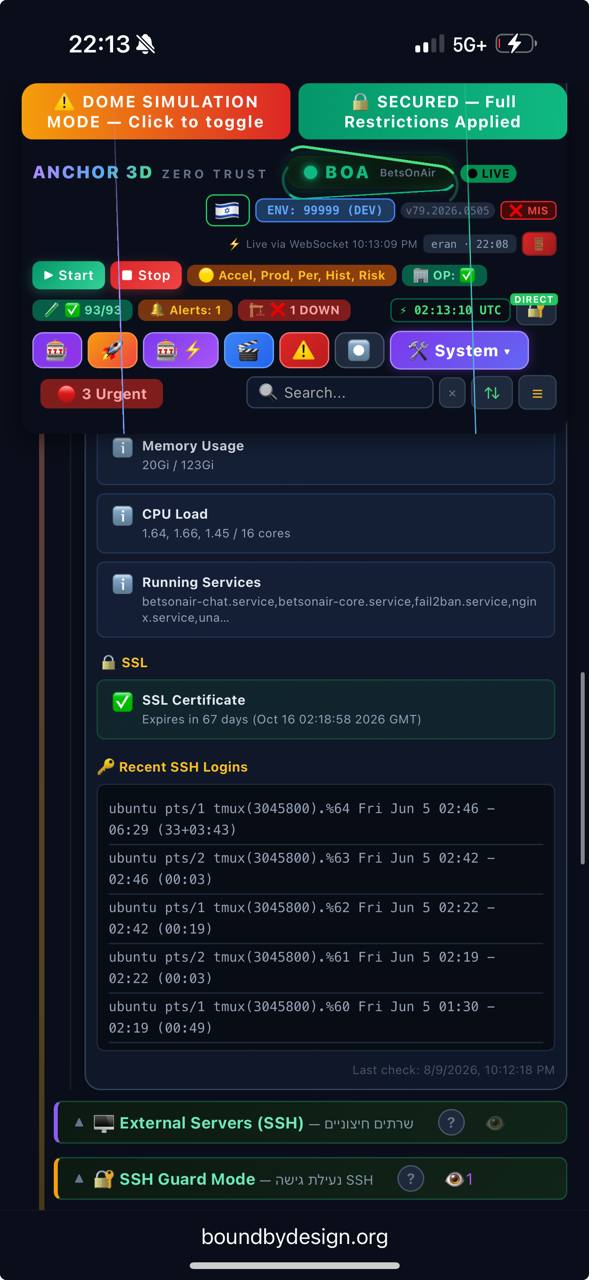
Task: Click the SSH login row %64
Action: pos(326,820)
